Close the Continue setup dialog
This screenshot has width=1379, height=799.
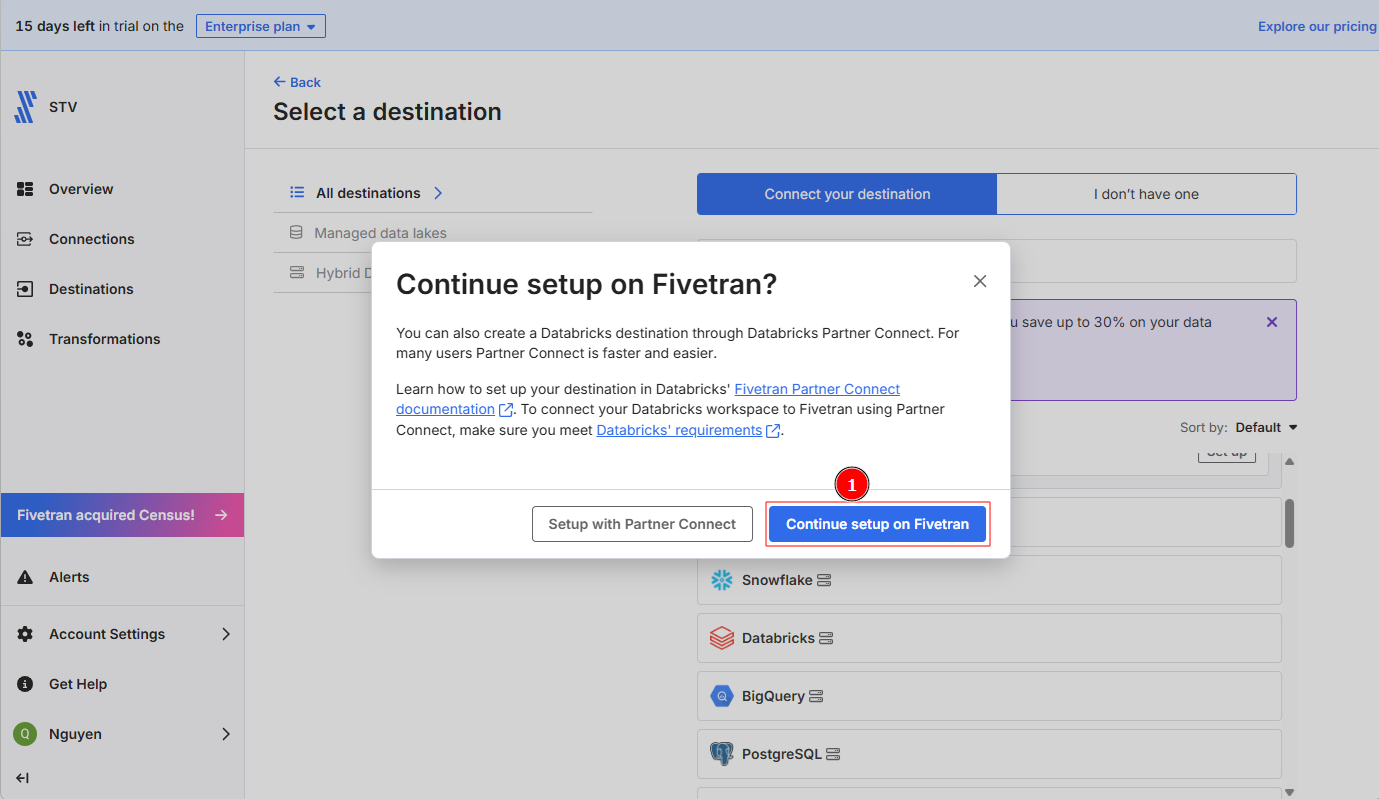pyautogui.click(x=980, y=282)
